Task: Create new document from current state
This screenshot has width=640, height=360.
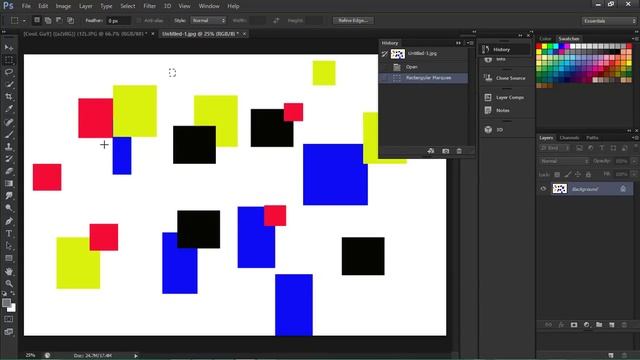Action: pyautogui.click(x=431, y=151)
